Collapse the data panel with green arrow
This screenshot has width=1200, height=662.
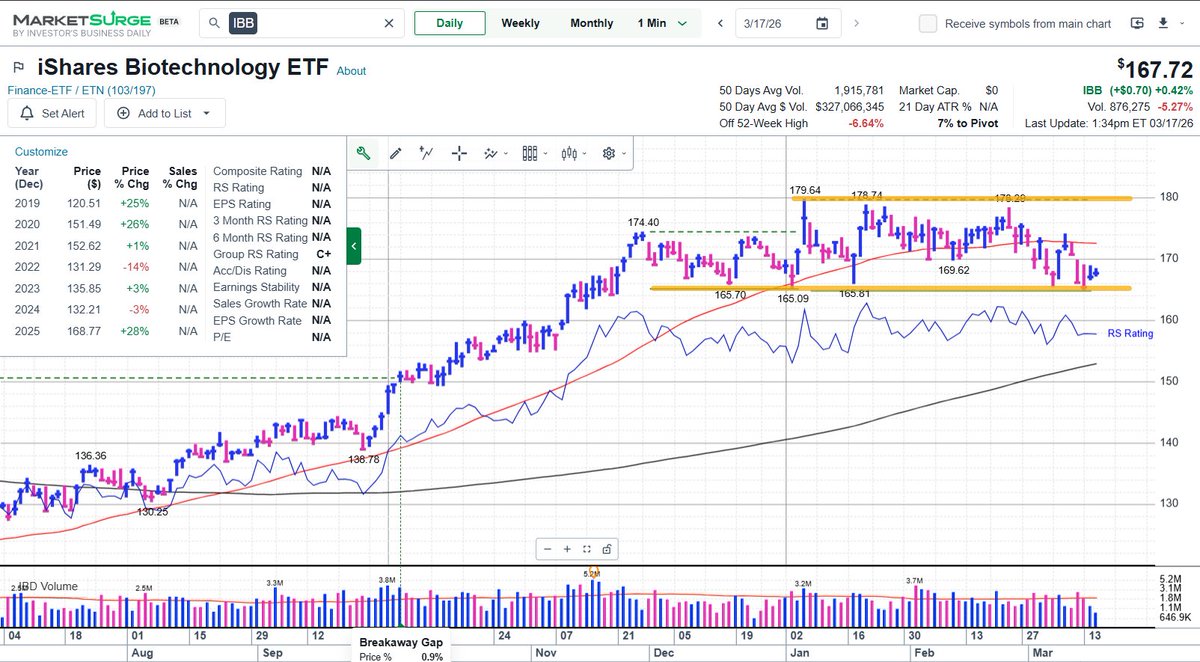tap(354, 246)
